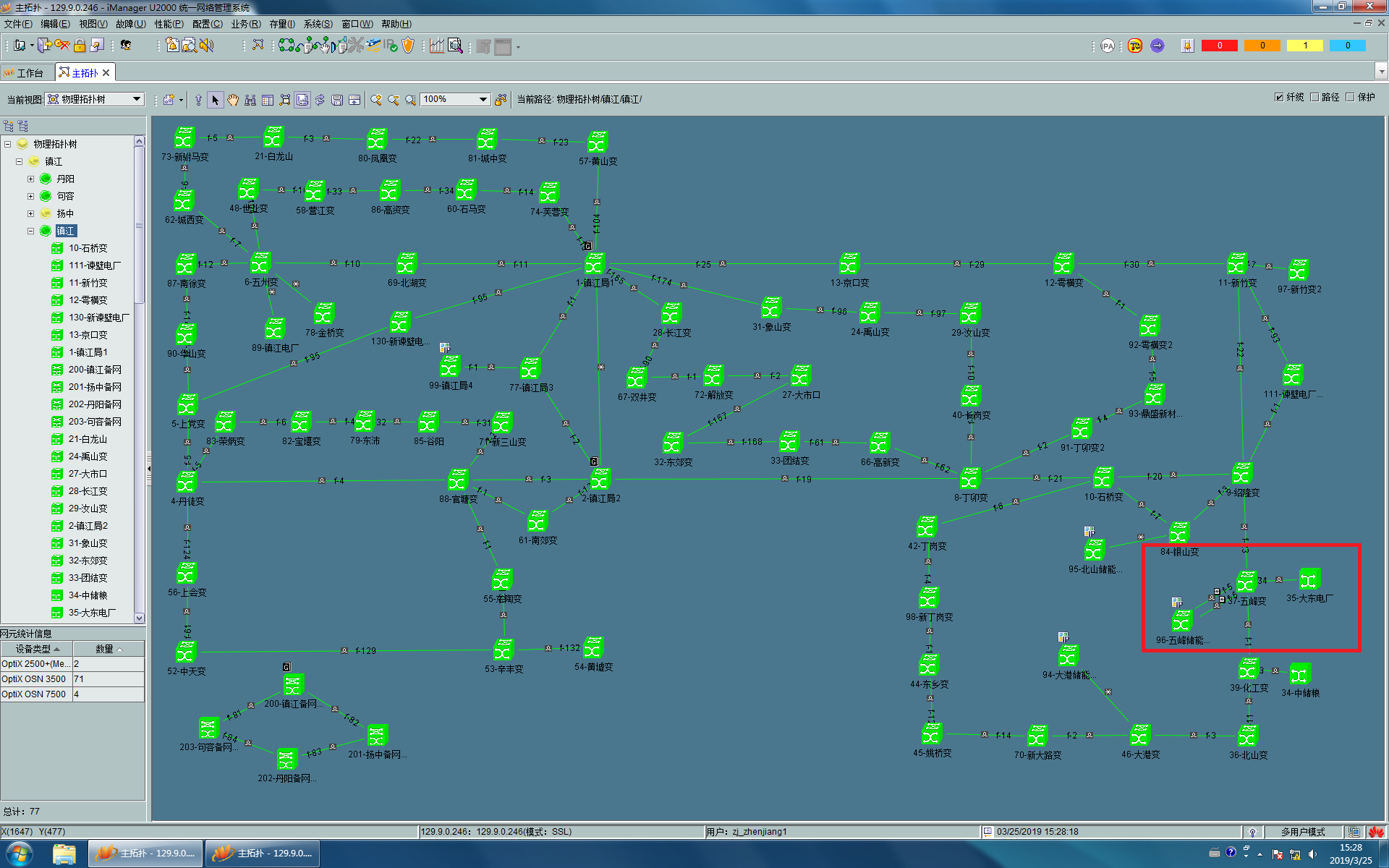Click the up-arrow parent level icon

coord(197,100)
